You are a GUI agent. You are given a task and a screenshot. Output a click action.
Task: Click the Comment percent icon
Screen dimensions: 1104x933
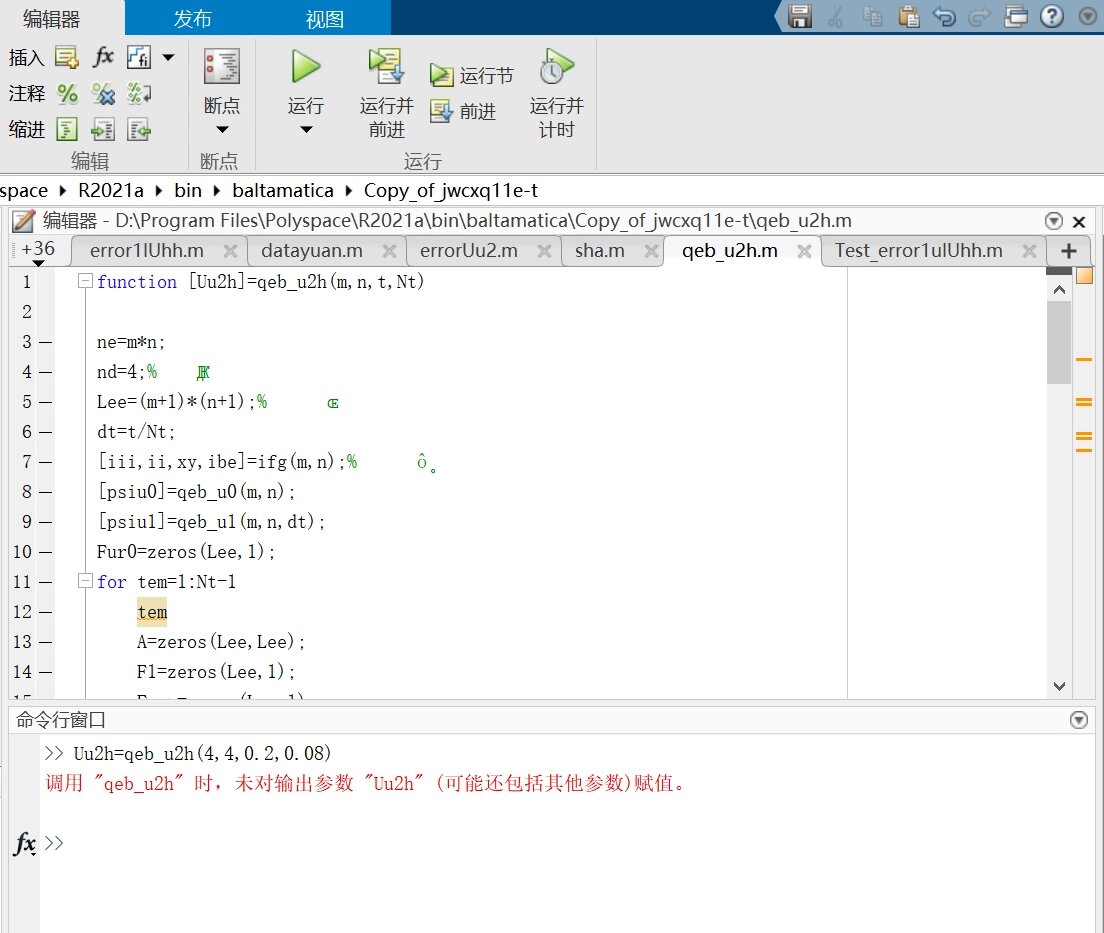[67, 94]
